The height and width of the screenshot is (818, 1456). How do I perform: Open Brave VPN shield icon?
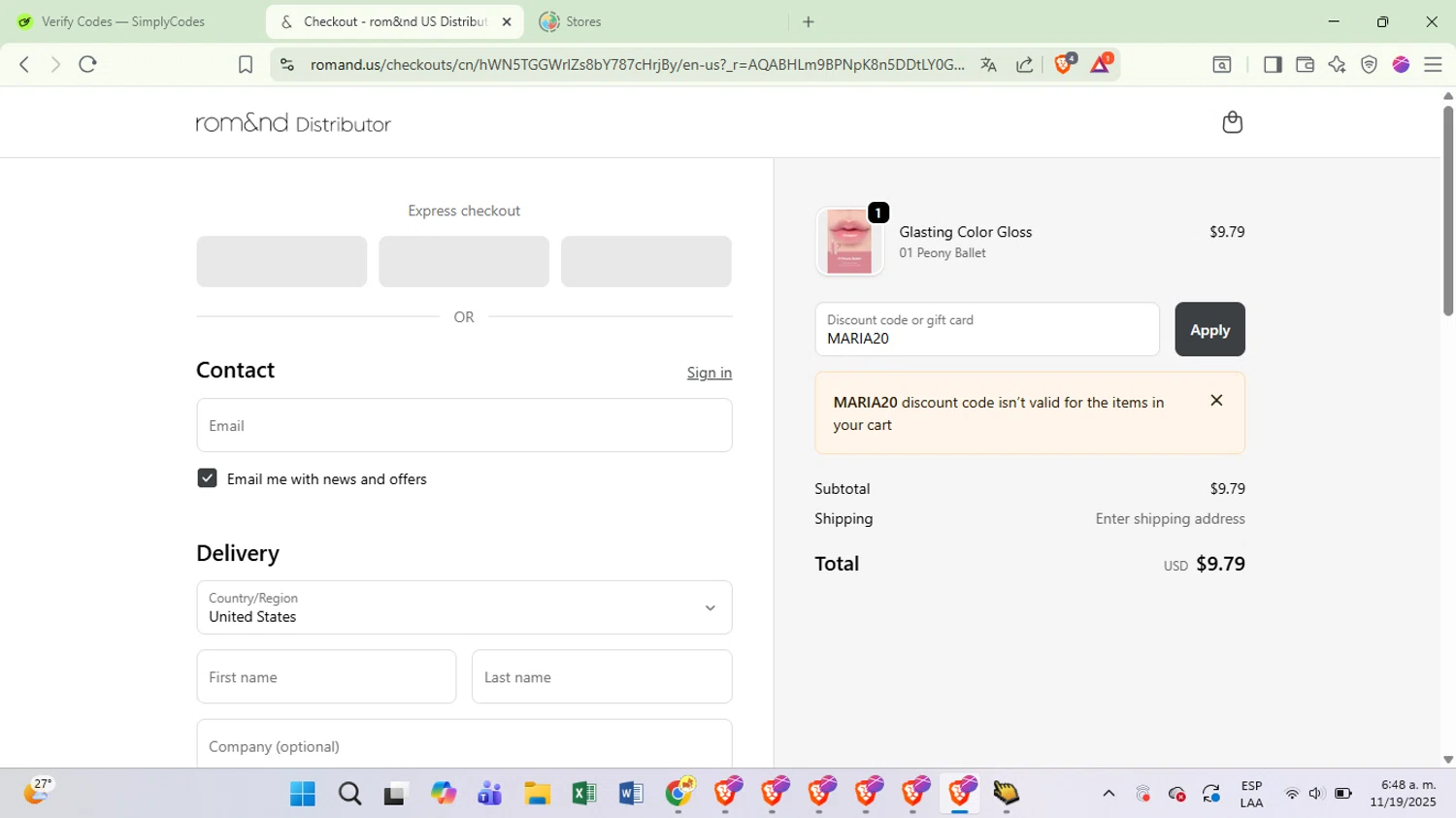[x=1369, y=64]
